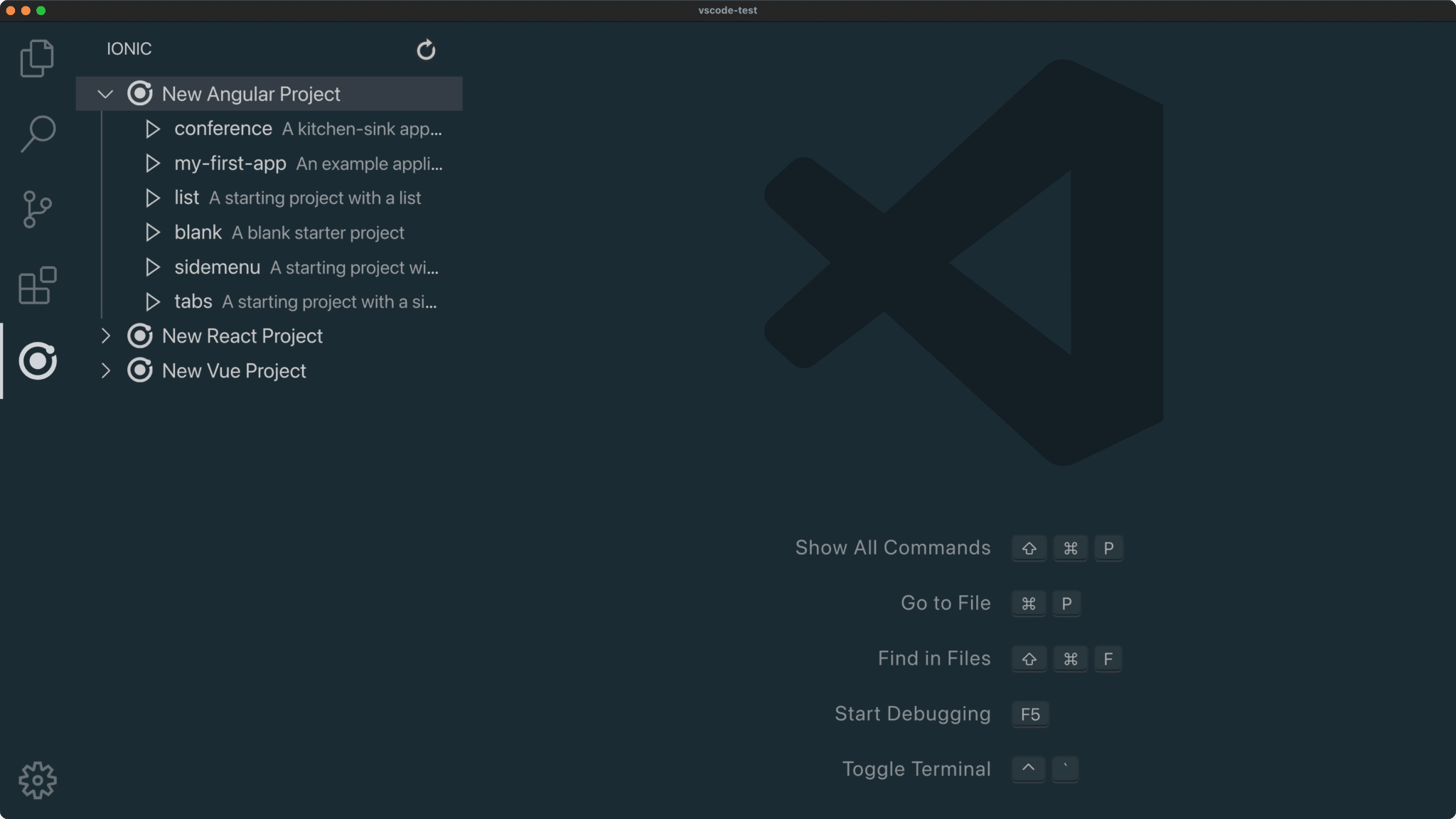Expand the conference starter disclosure triangle

[x=152, y=129]
